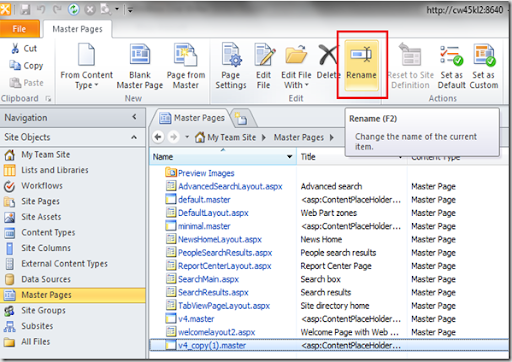Open the File tab

pos(19,29)
